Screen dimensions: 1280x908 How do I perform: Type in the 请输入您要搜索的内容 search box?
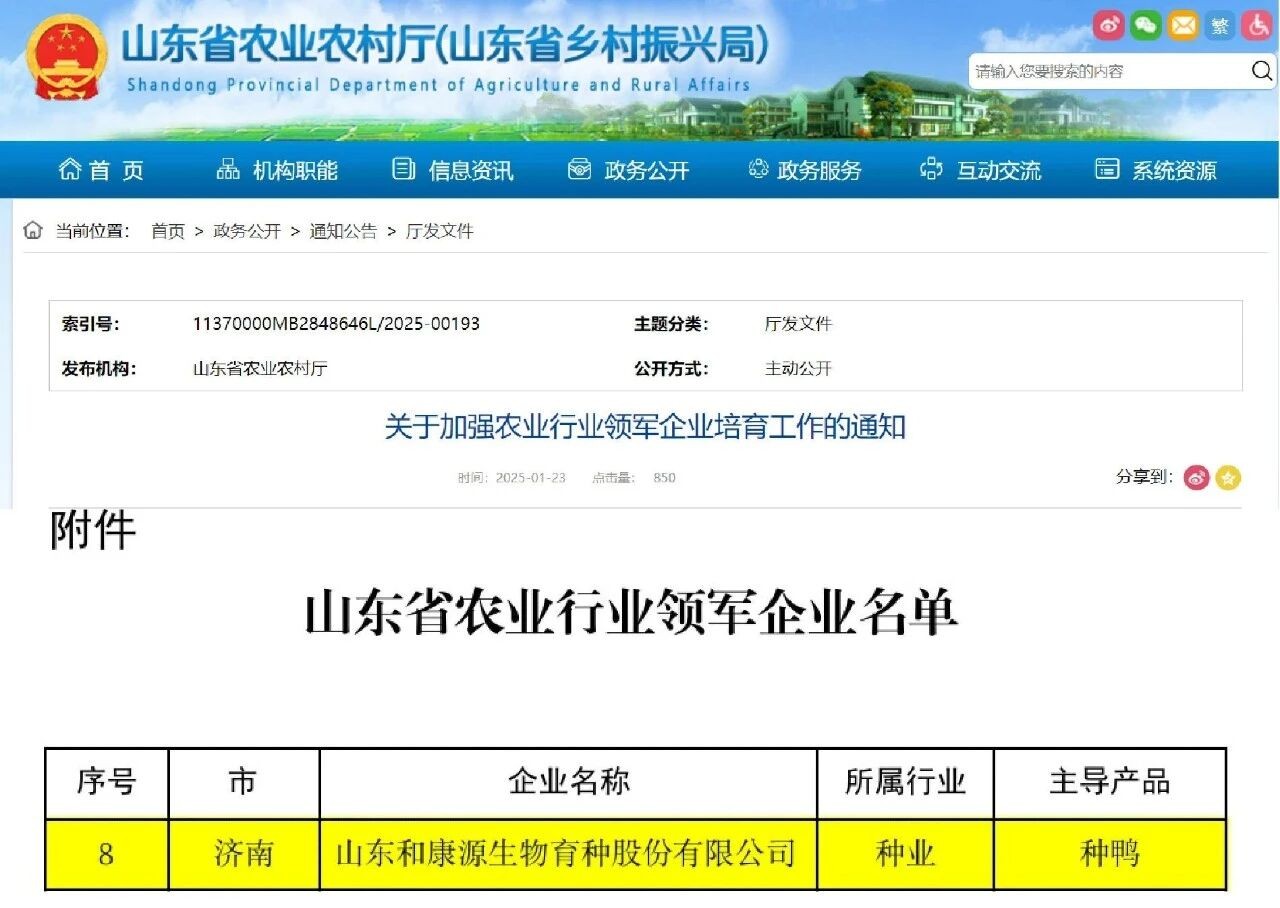[1105, 71]
